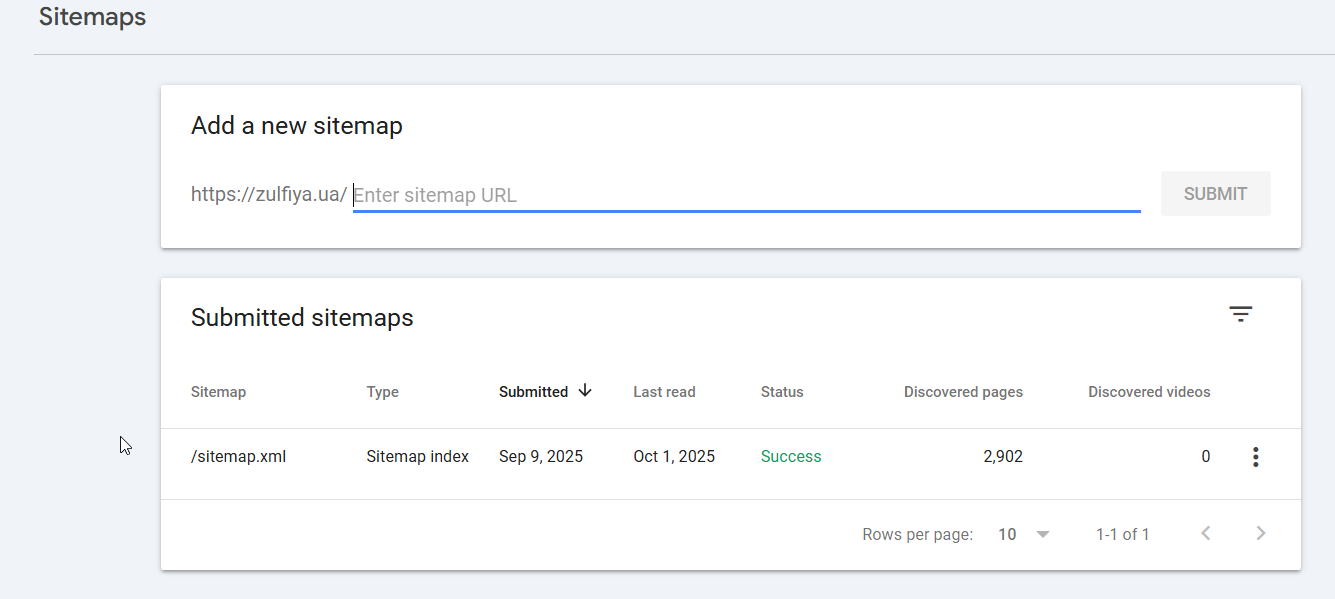
Task: Expand the Rows per page dropdown
Action: click(x=1024, y=534)
